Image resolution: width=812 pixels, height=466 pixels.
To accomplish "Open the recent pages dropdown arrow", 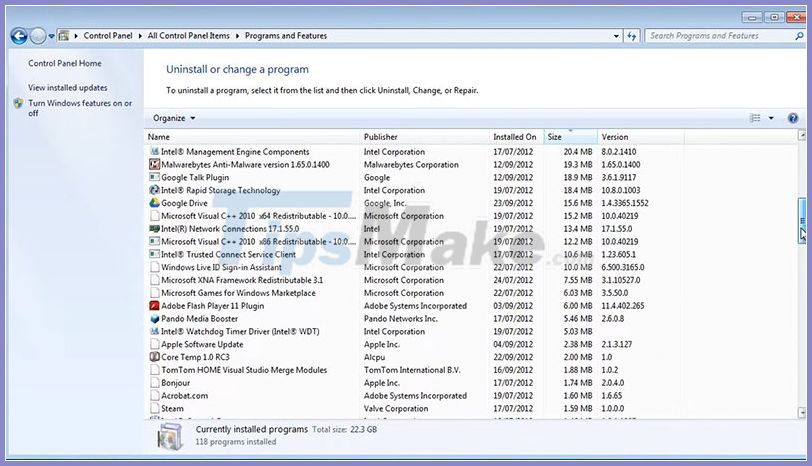I will coord(51,36).
